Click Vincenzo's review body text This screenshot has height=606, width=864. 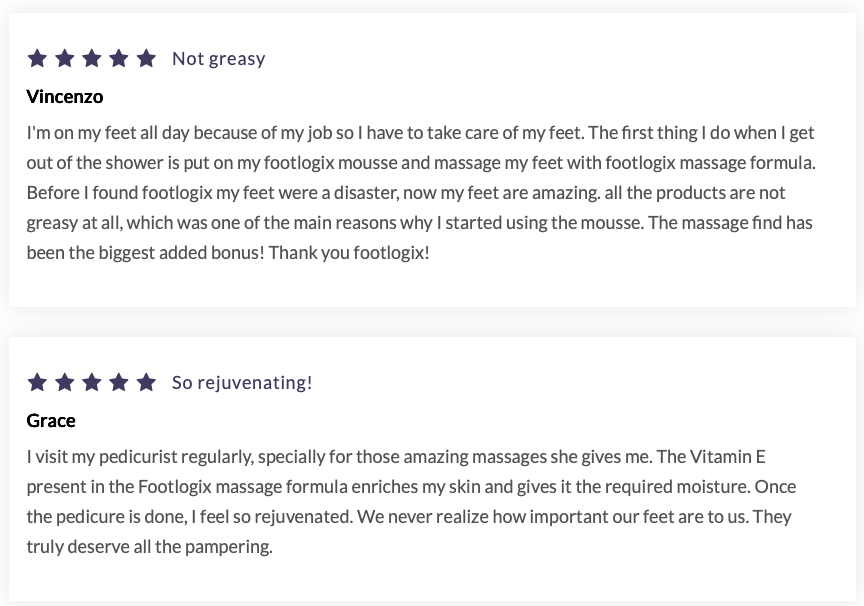[420, 192]
